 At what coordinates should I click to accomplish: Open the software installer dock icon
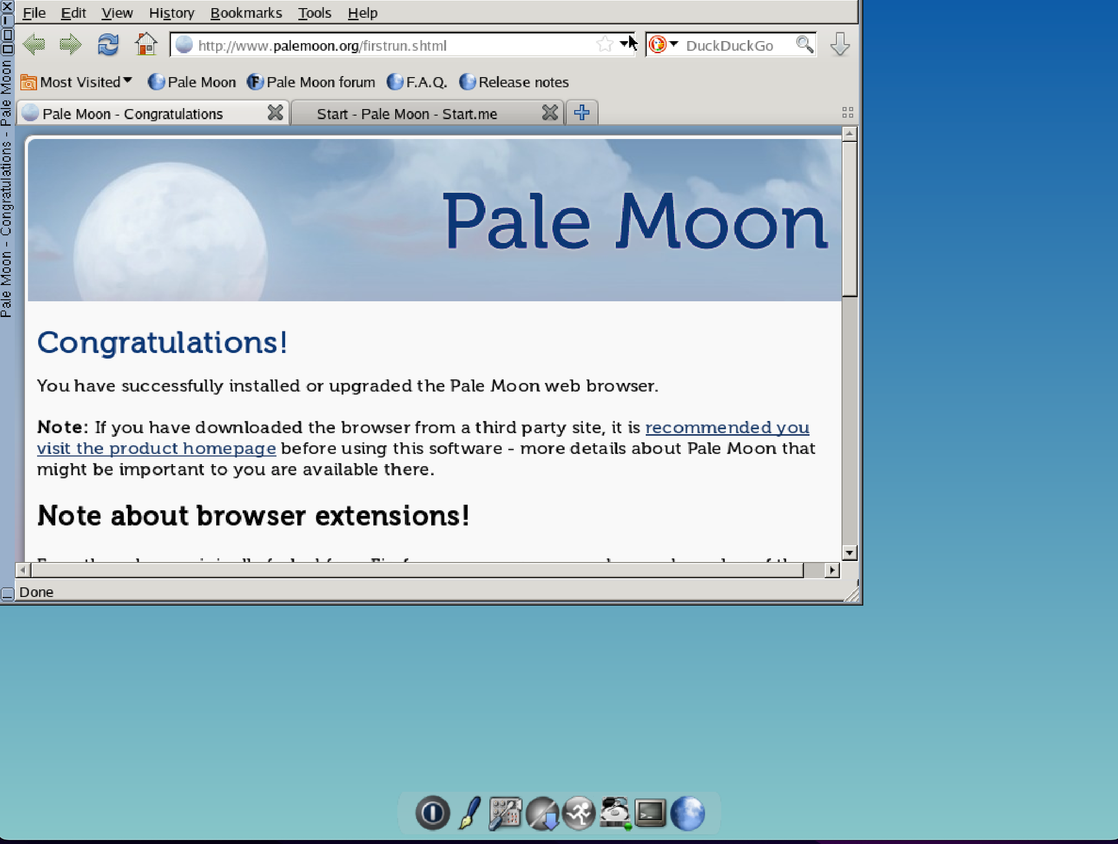(543, 813)
